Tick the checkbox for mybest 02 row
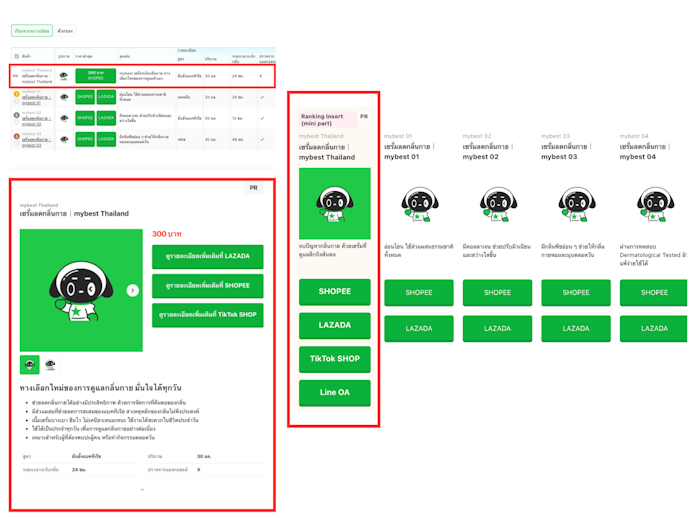The height and width of the screenshot is (518, 690). coord(17,122)
